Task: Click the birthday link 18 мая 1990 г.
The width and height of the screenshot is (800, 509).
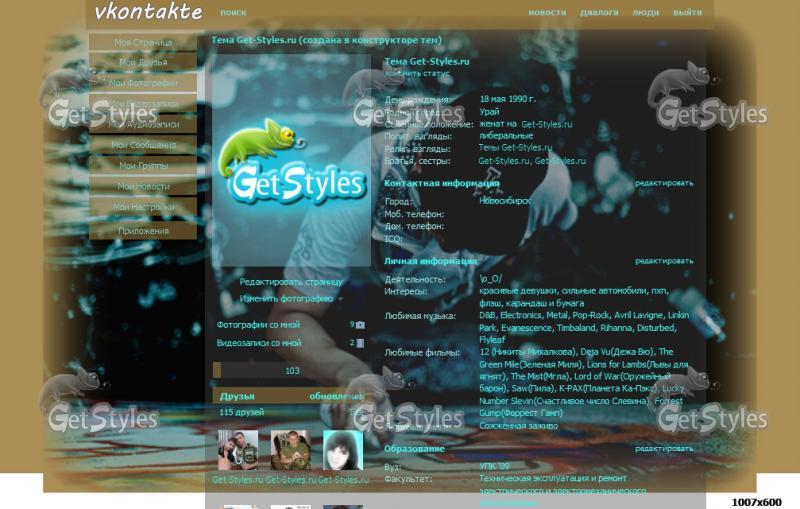Action: point(508,99)
